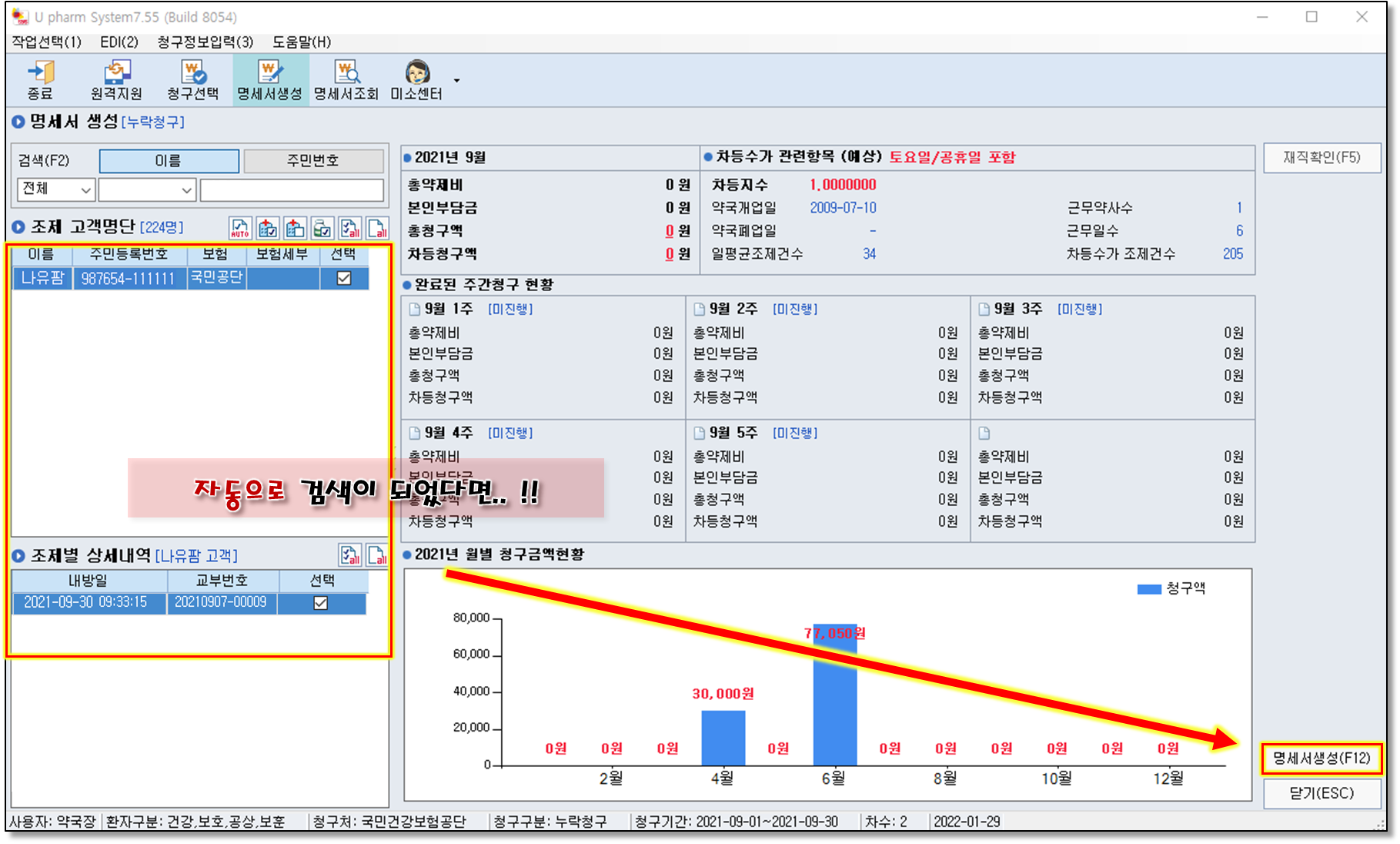Open the EDI(2) menu

tap(119, 42)
